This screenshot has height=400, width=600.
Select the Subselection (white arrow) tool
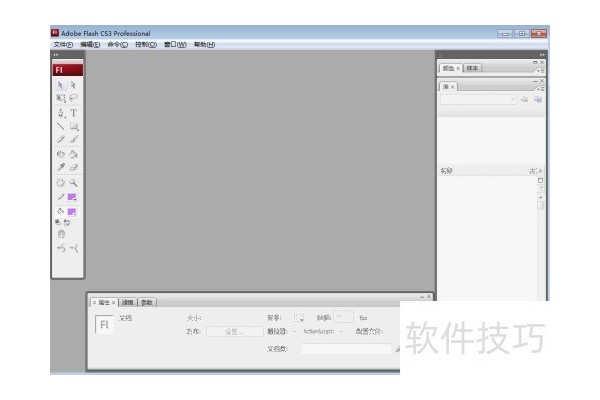[73, 85]
